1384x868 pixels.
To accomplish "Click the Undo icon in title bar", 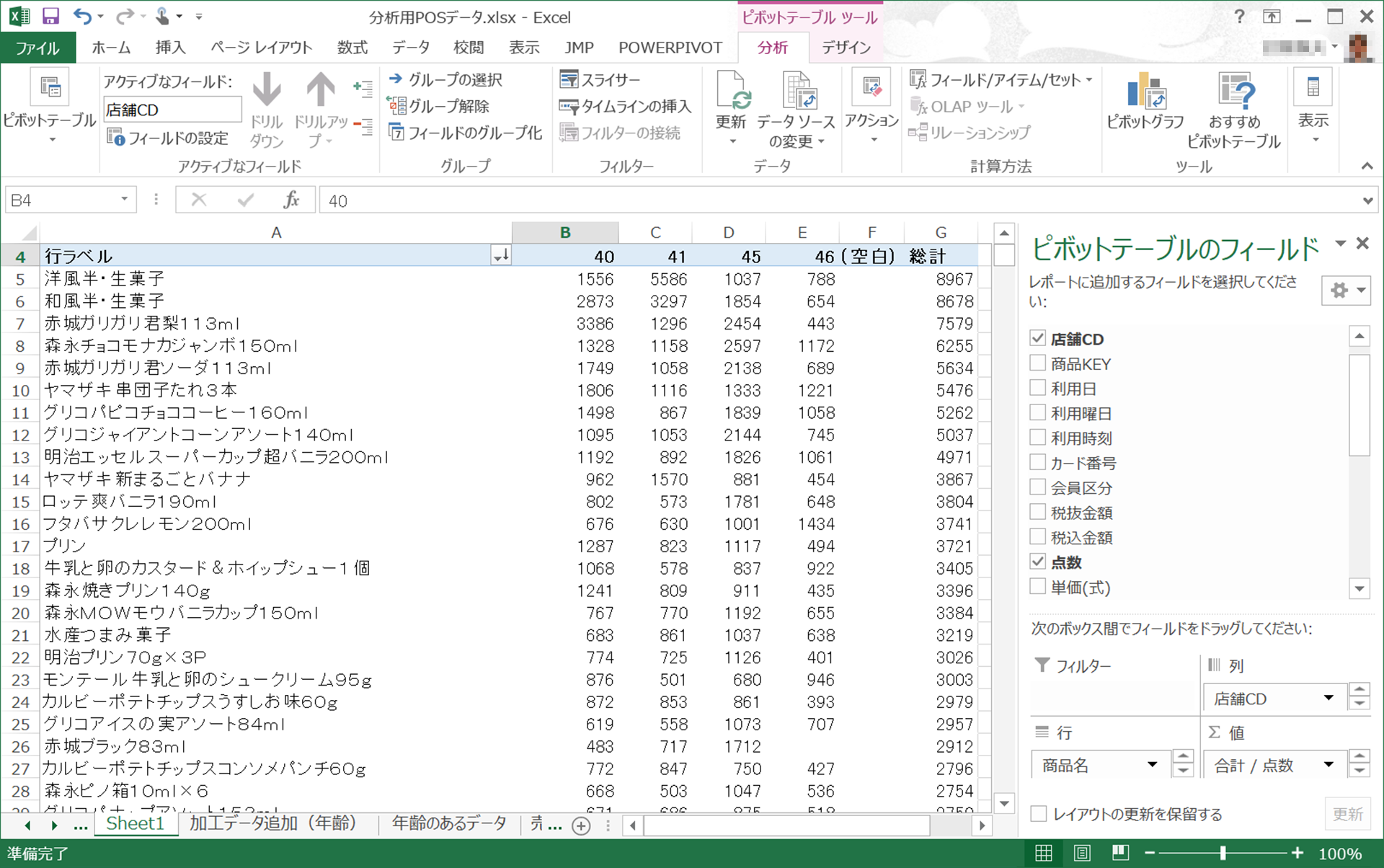I will [x=82, y=16].
